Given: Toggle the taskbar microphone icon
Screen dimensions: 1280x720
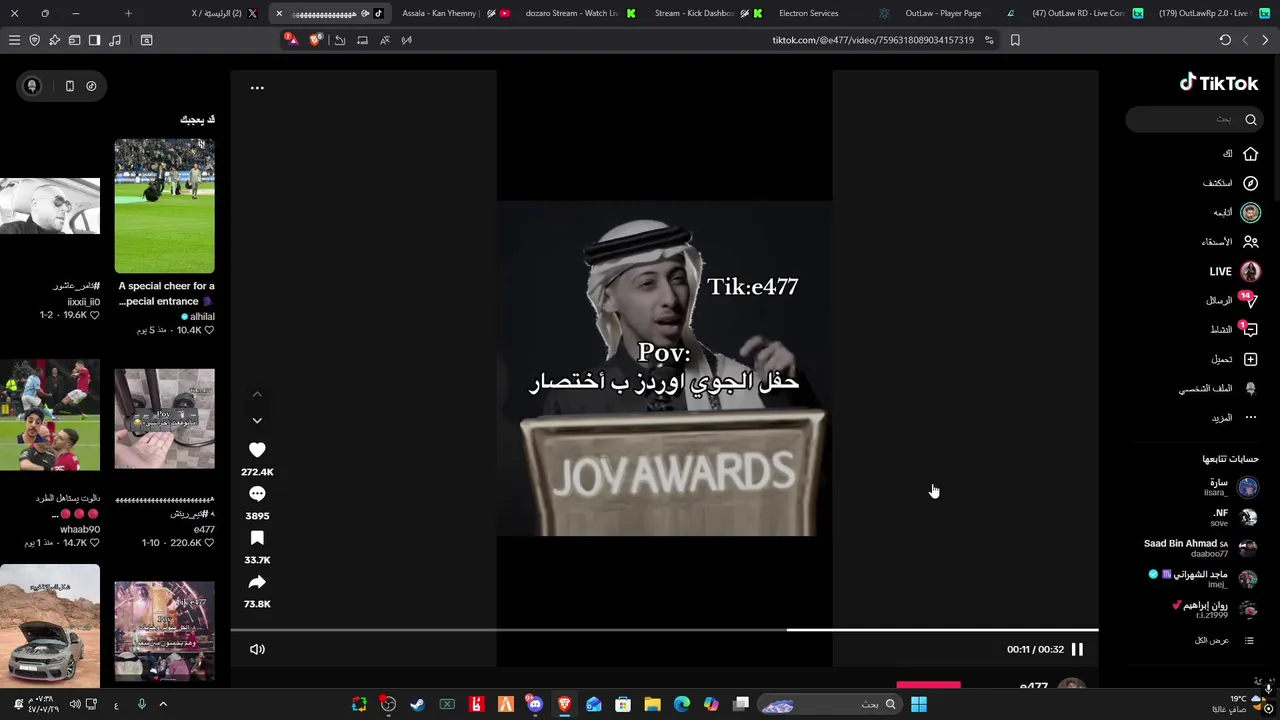Looking at the screenshot, I should pyautogui.click(x=141, y=704).
